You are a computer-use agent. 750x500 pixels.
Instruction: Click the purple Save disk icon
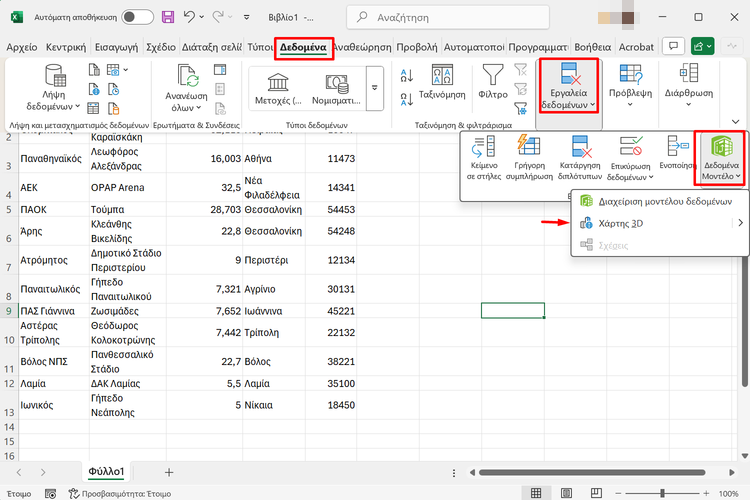pyautogui.click(x=168, y=17)
